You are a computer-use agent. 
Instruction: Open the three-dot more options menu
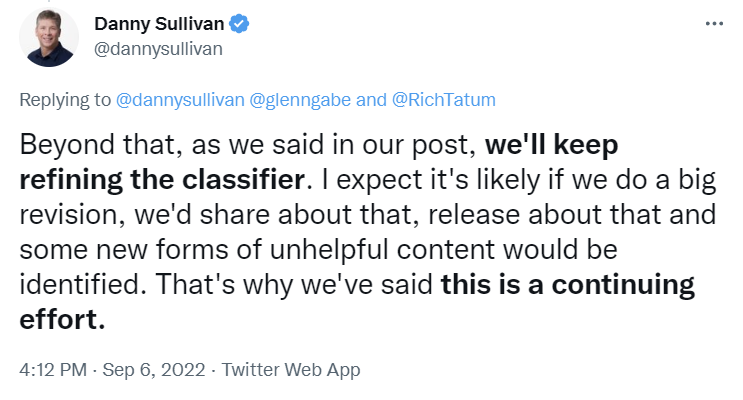point(714,24)
